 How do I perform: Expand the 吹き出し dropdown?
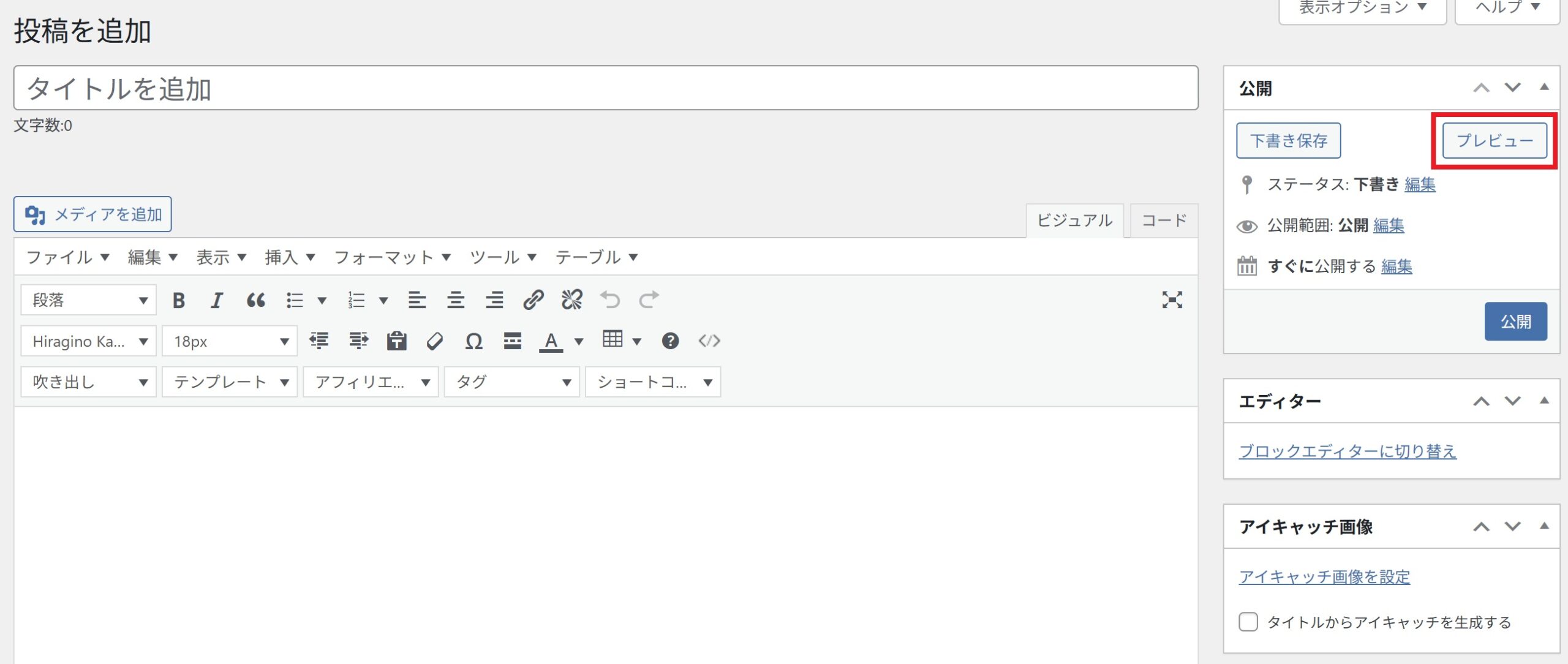pyautogui.click(x=89, y=382)
